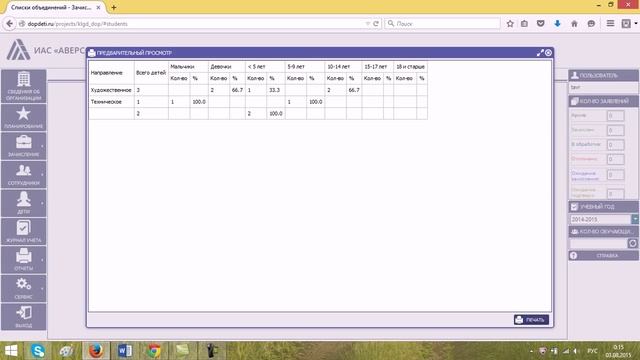Click the Всего детей column header

(x=151, y=73)
